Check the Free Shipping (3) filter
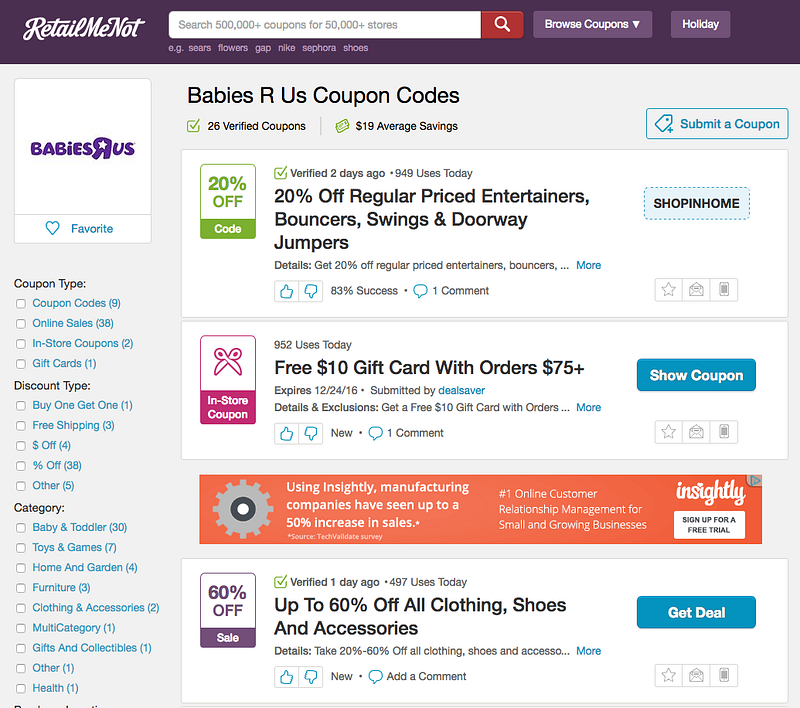This screenshot has width=800, height=708. click(21, 426)
